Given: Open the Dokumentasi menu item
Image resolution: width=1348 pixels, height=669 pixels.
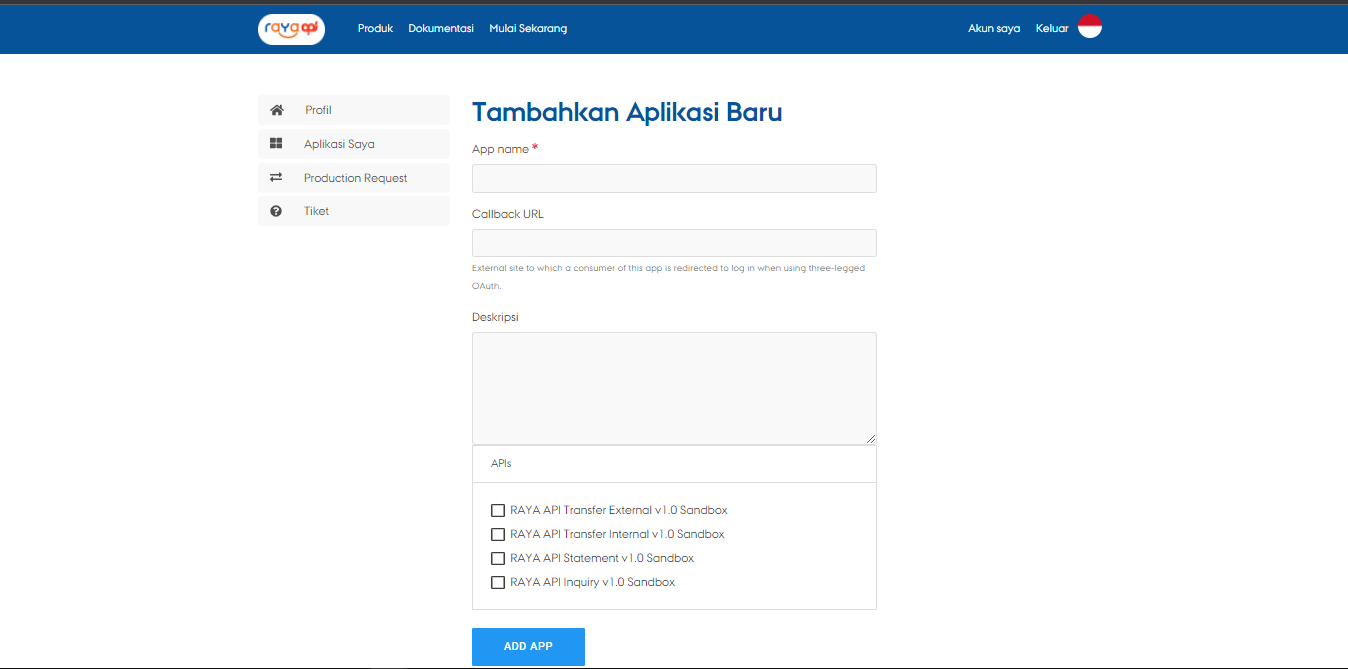Looking at the screenshot, I should [441, 28].
